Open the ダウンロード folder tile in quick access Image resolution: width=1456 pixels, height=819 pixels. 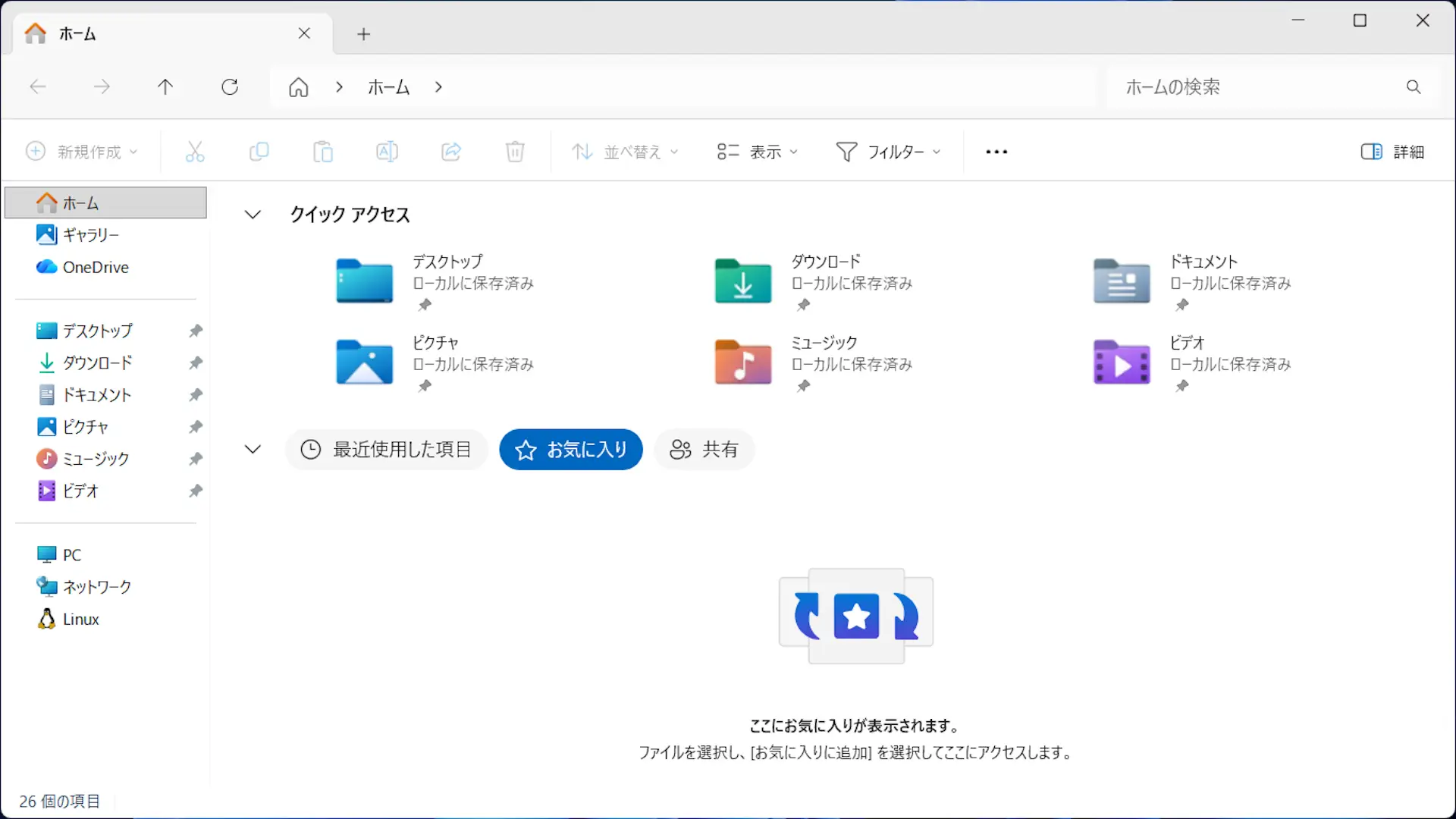pyautogui.click(x=814, y=283)
